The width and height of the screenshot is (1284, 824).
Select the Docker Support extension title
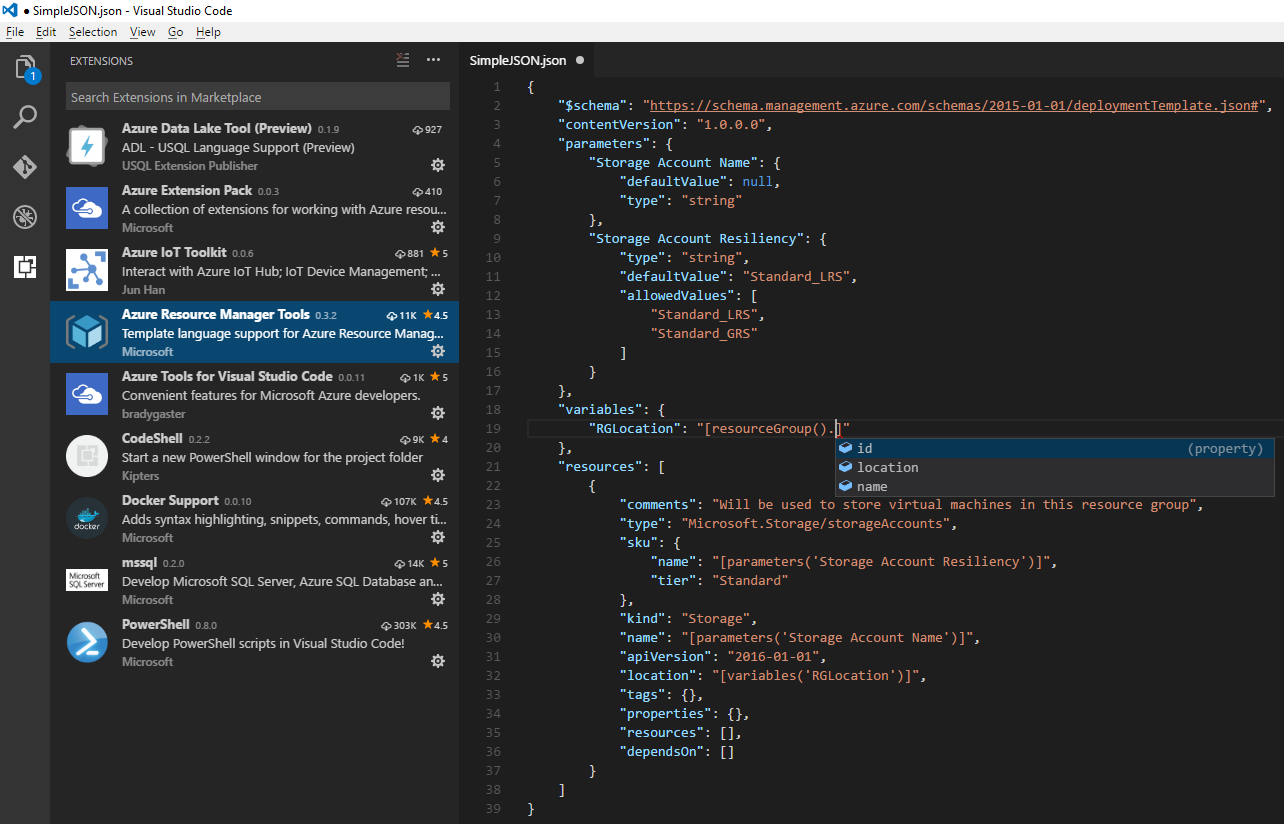click(x=170, y=500)
